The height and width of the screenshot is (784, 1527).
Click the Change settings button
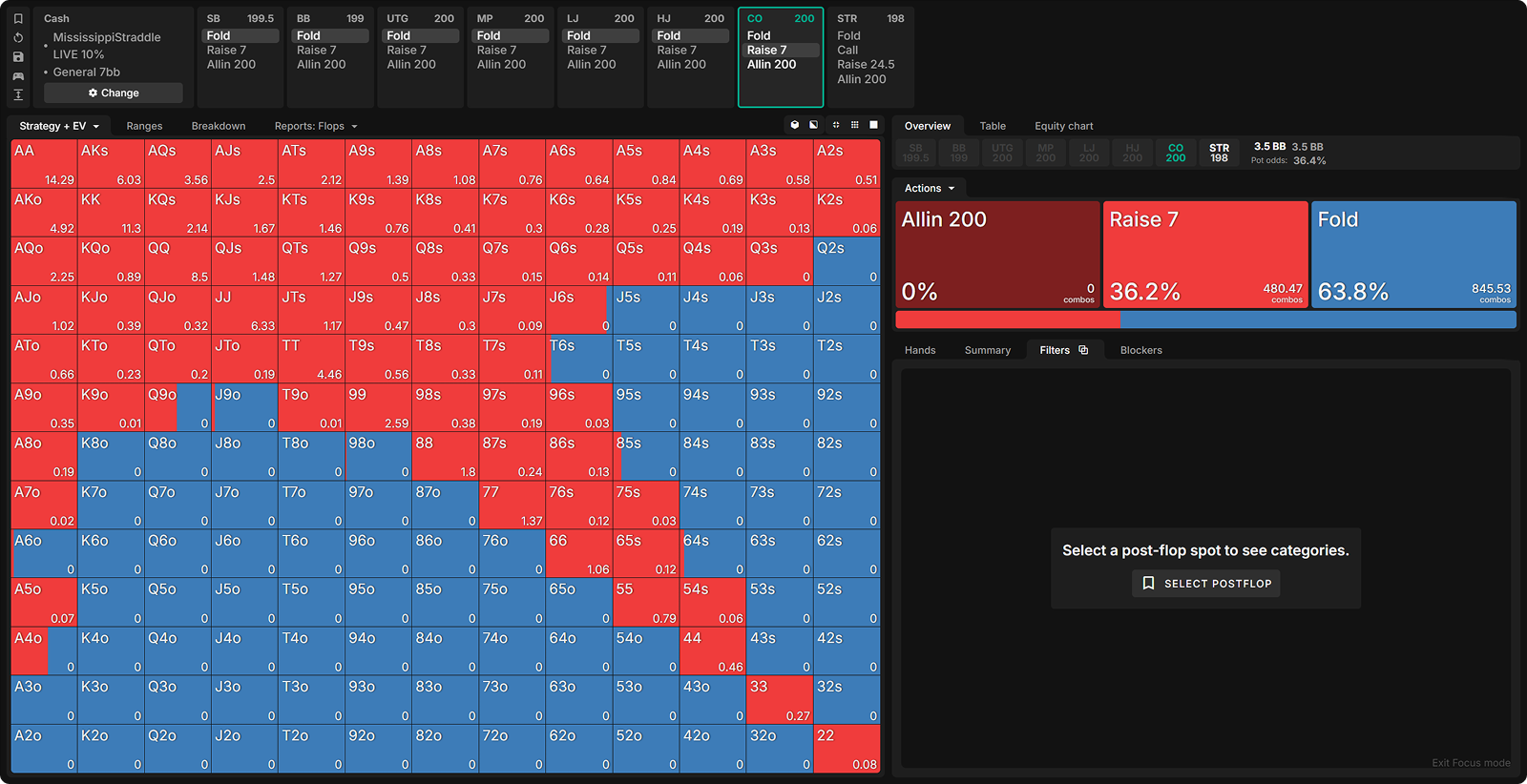click(x=114, y=93)
